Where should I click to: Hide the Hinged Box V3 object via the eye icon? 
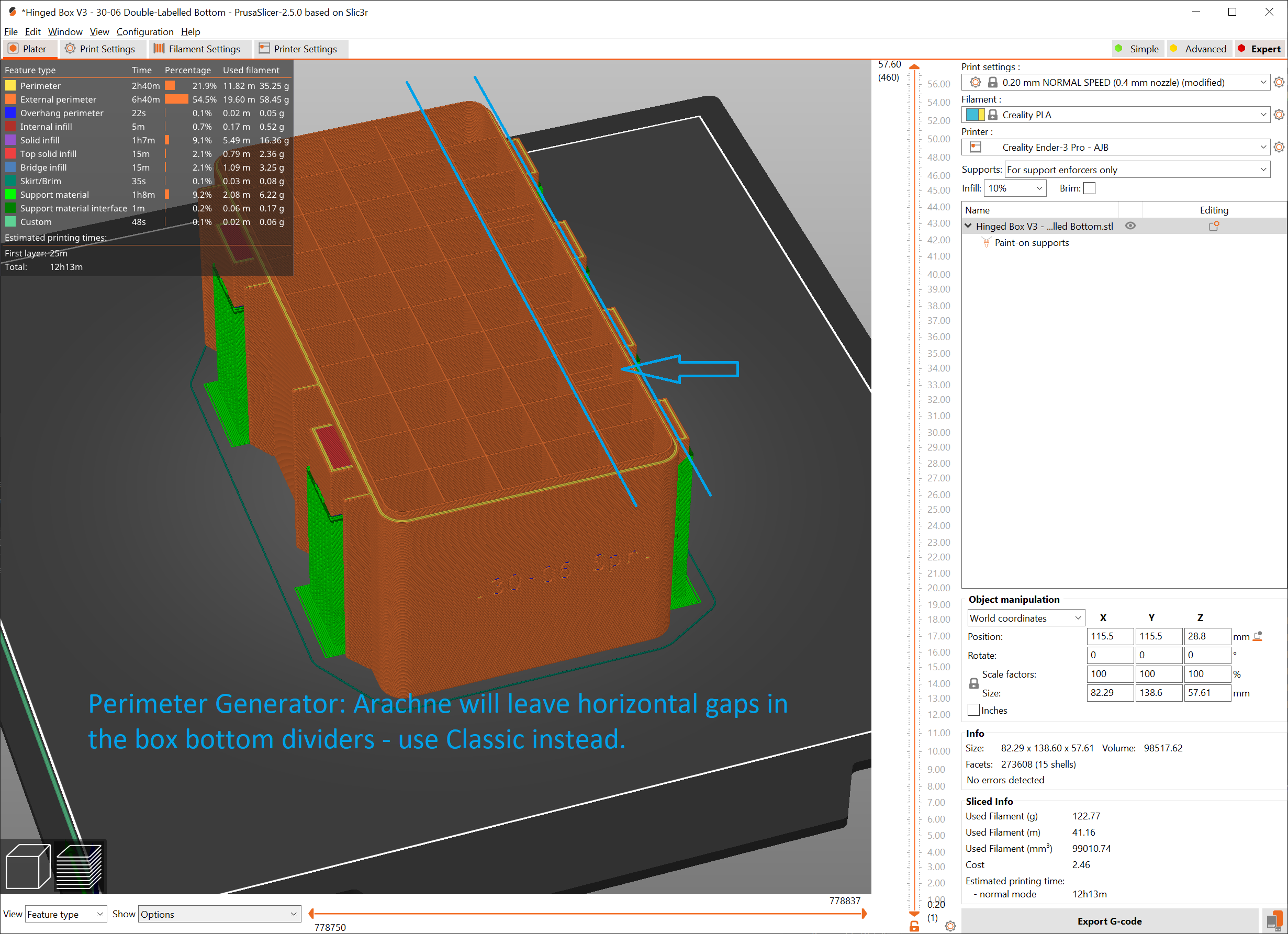(x=1130, y=226)
